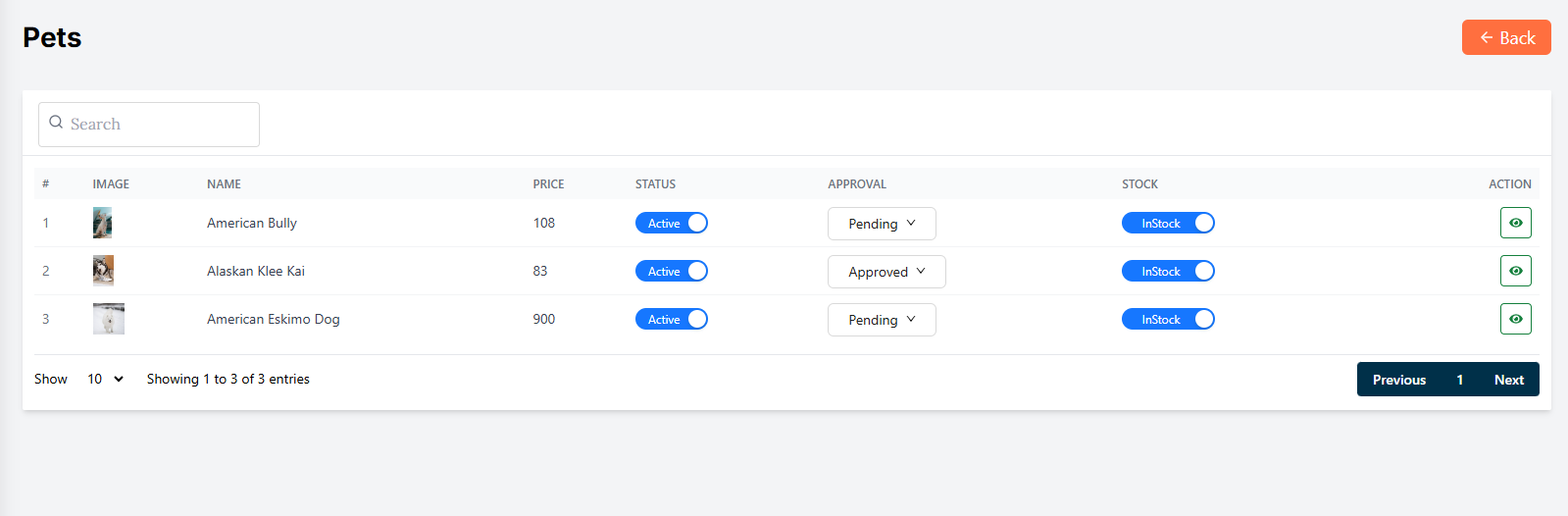Toggle Active status for Alaskan Klee Kai
Screen dimensions: 1568x516
pos(672,271)
